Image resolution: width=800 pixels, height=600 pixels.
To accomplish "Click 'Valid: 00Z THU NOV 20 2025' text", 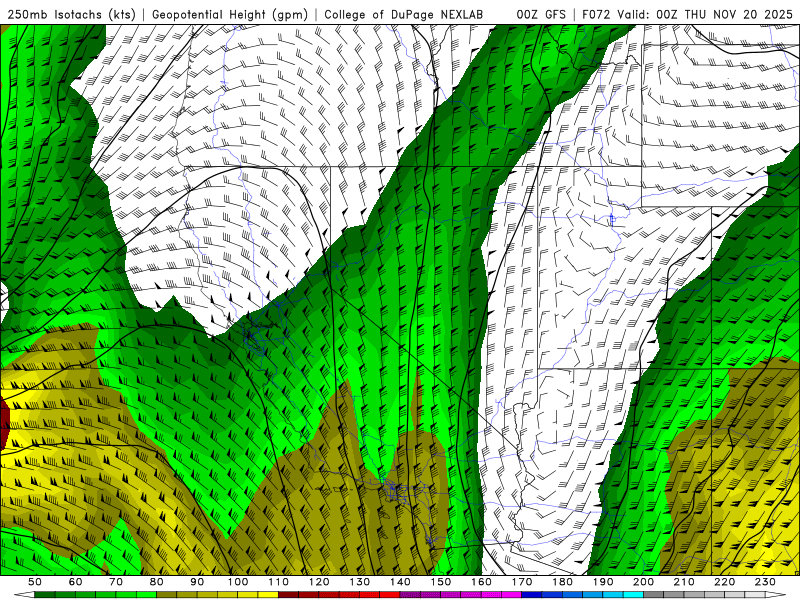I will coord(704,14).
